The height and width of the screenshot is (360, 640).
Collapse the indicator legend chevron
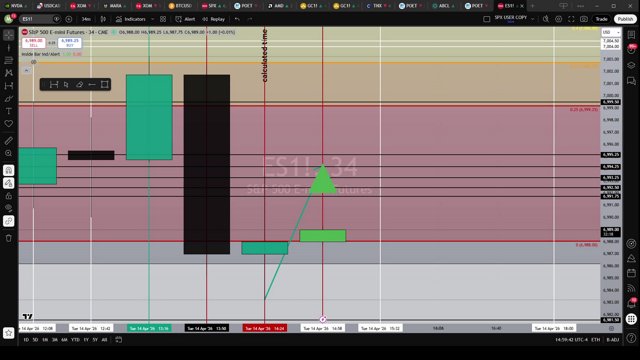(27, 70)
